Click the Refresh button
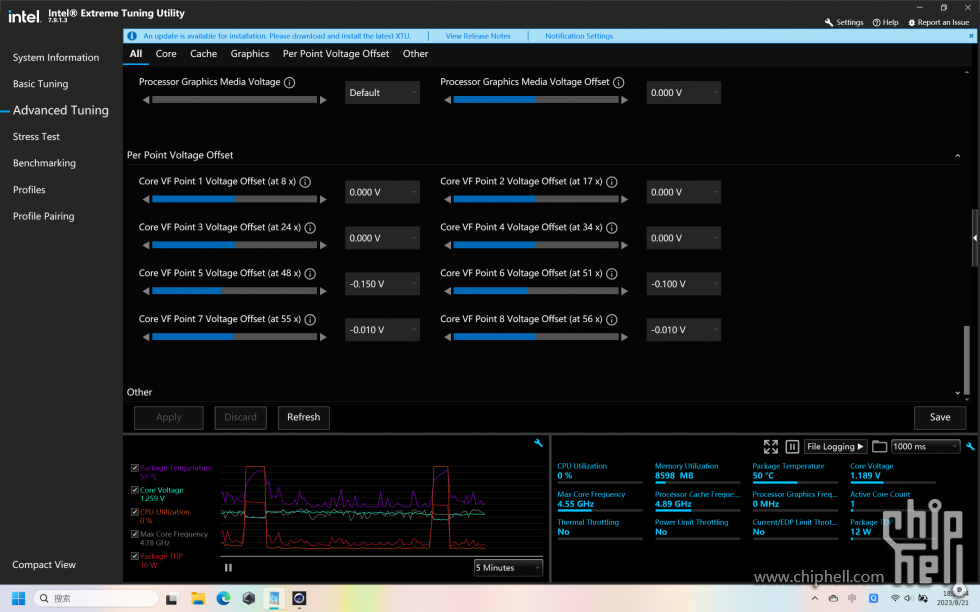This screenshot has width=980, height=612. (x=304, y=418)
